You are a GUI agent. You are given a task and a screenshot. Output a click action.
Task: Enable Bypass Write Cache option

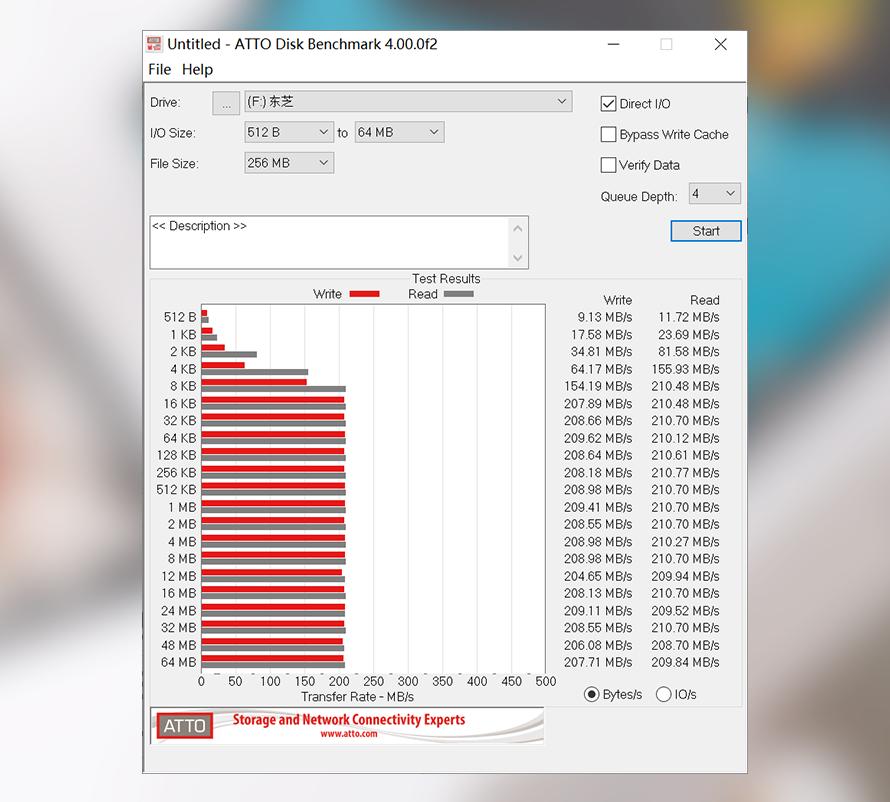(608, 134)
